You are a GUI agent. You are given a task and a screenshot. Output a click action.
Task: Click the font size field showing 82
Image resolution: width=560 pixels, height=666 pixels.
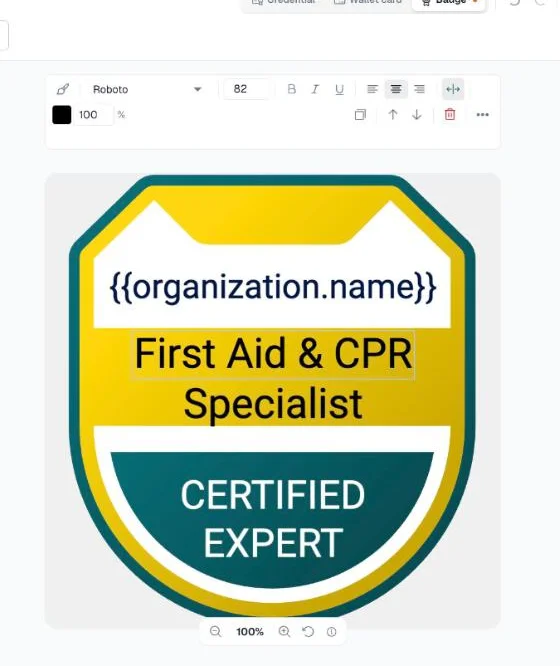coord(246,89)
